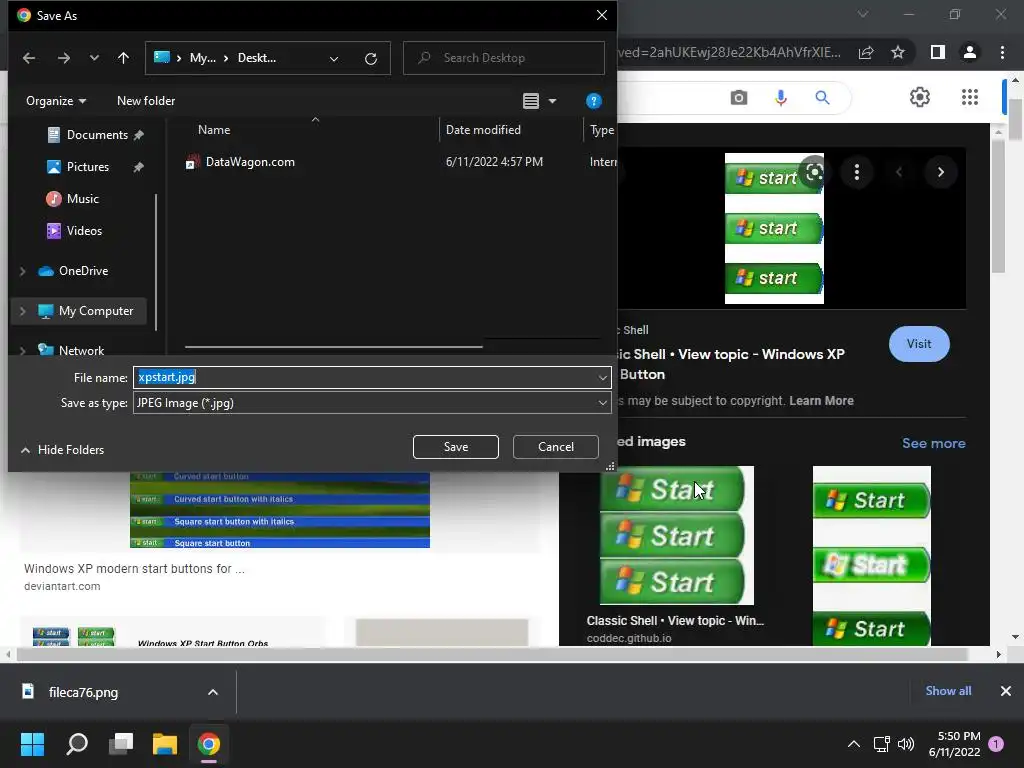Open the Organize menu
1024x768 pixels.
click(x=56, y=101)
